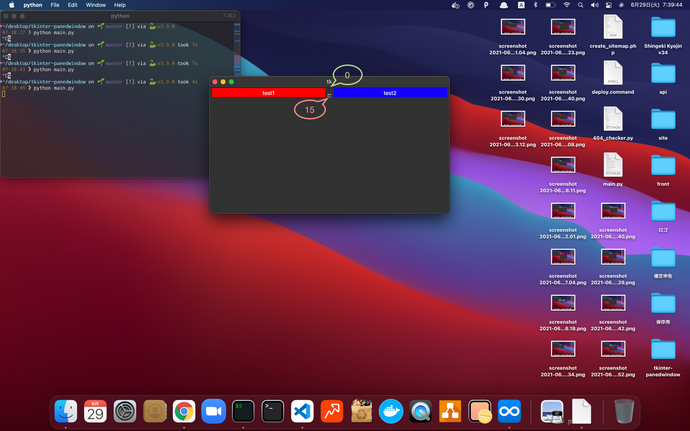Launch Google Chrome from the Dock

tap(184, 411)
